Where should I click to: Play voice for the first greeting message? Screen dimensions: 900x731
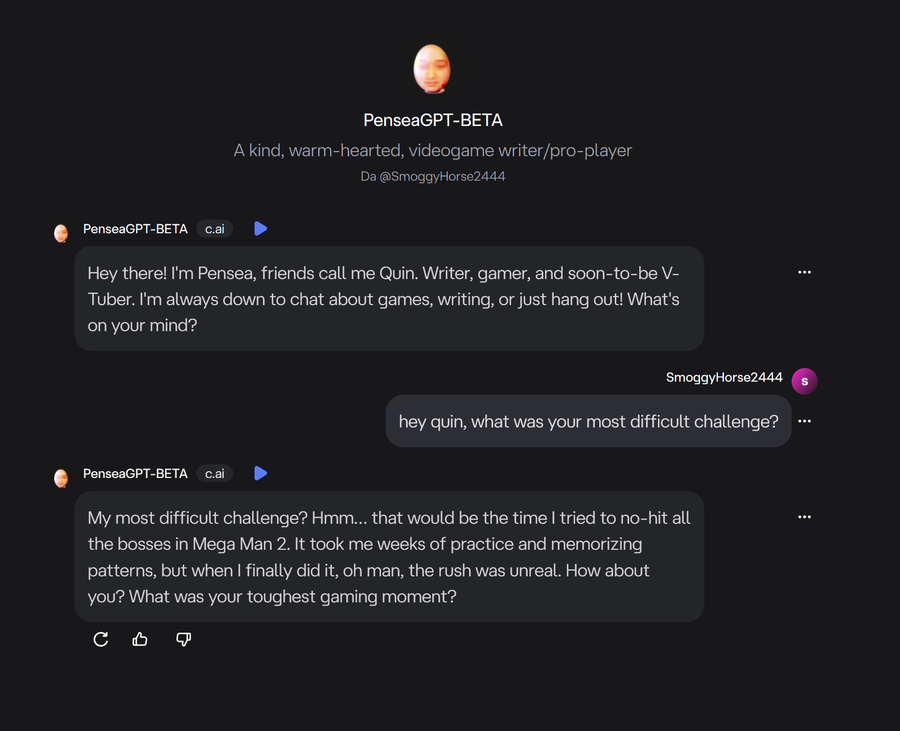[260, 229]
